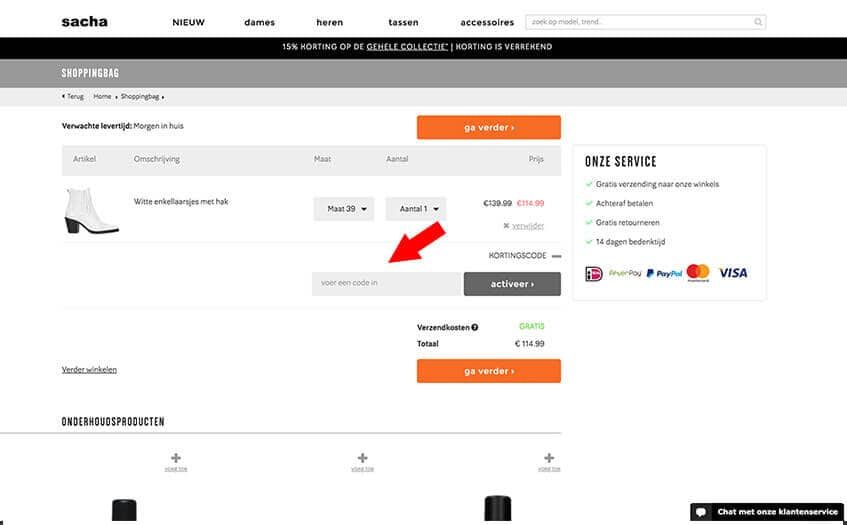Click the Verder winkelen link

89,369
